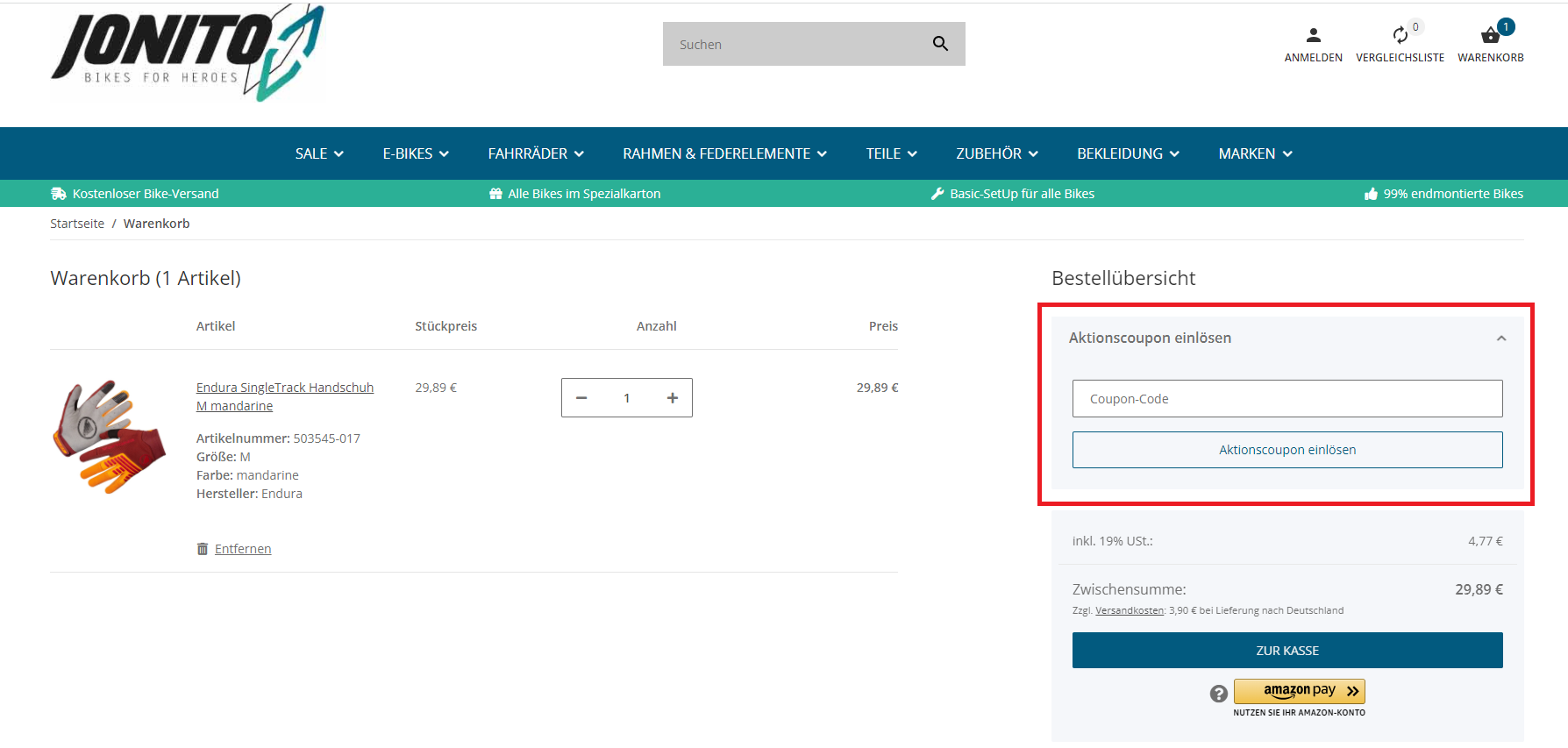Image resolution: width=1568 pixels, height=748 pixels.
Task: Click the 4,77 € tax amount
Action: click(1486, 541)
